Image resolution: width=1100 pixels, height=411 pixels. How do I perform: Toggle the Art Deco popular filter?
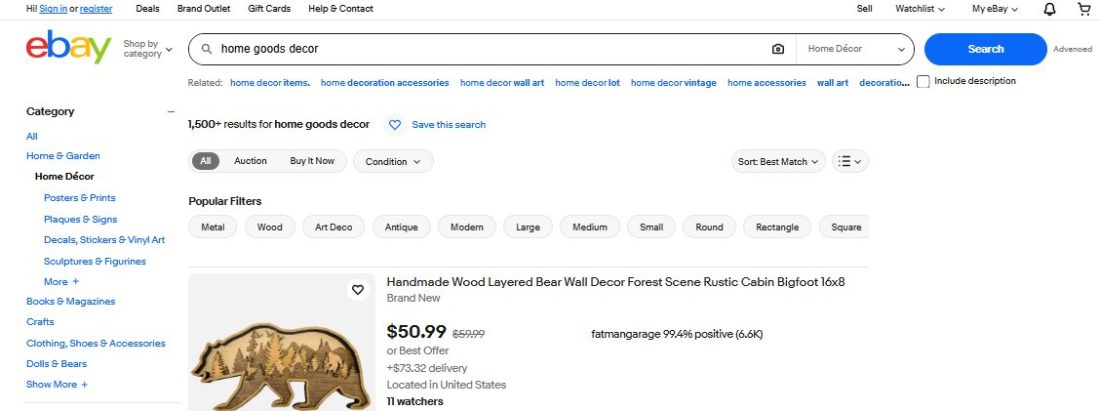(x=333, y=227)
